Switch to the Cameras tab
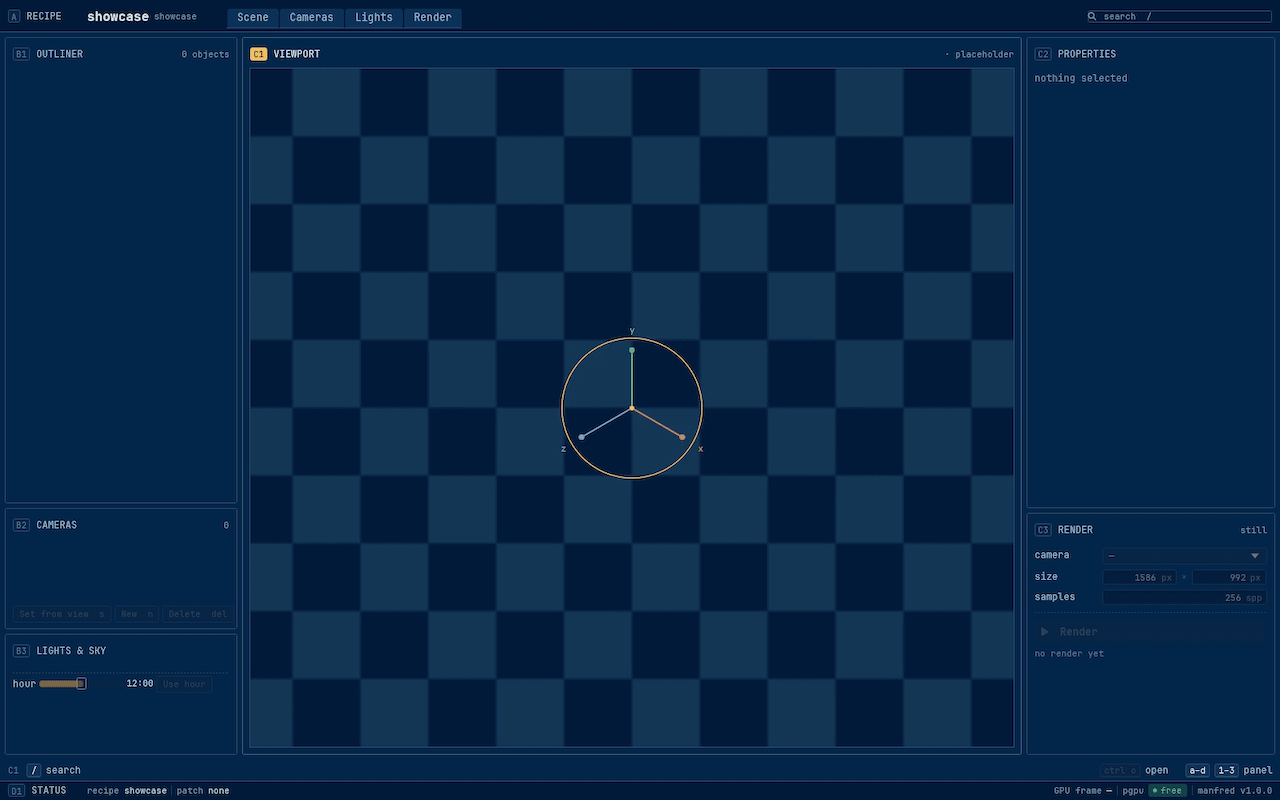This screenshot has height=800, width=1280. click(312, 17)
